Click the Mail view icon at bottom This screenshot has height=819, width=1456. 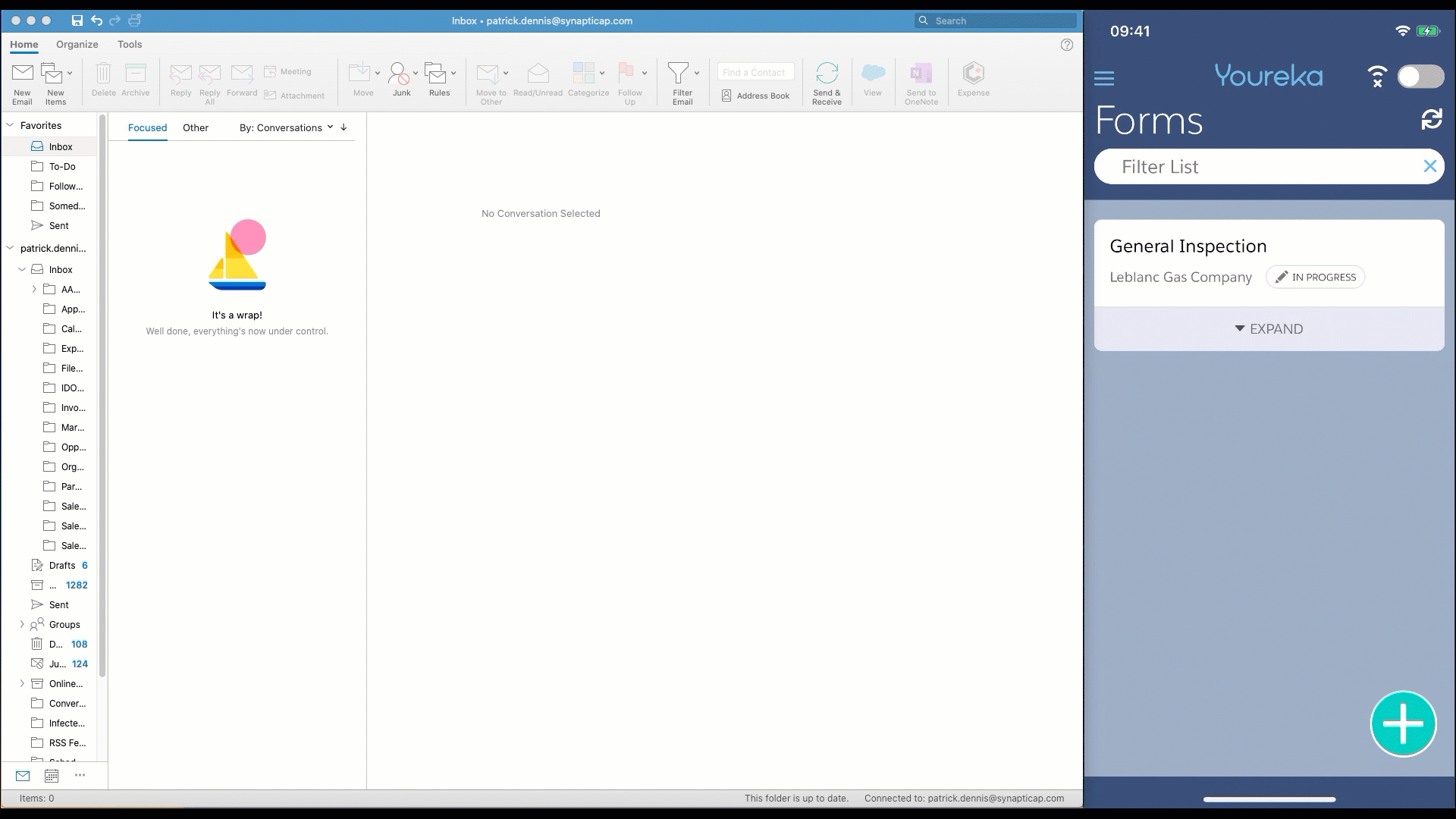pyautogui.click(x=23, y=775)
